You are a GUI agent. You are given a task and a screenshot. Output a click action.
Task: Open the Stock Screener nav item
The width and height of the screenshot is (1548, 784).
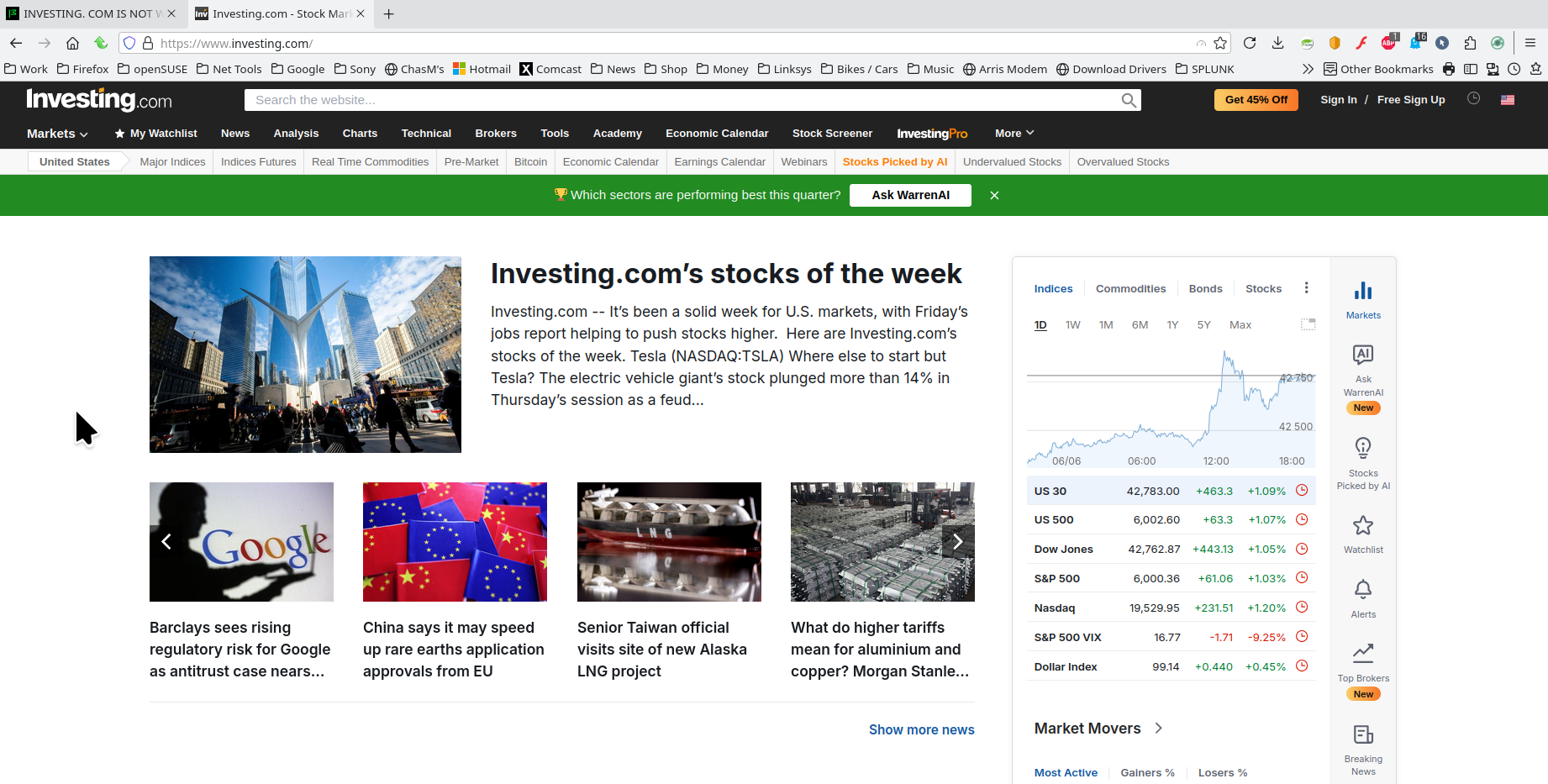[x=832, y=134]
